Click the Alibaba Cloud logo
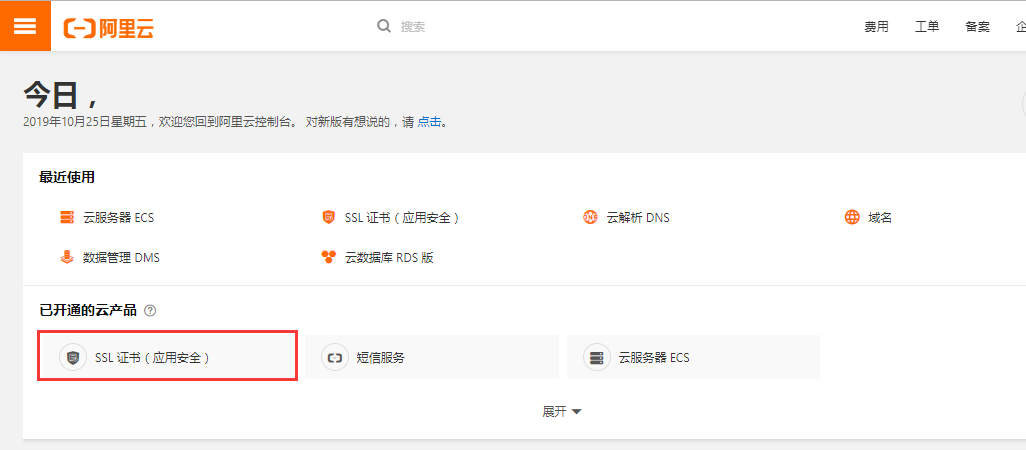The height and width of the screenshot is (450, 1026). 109,27
